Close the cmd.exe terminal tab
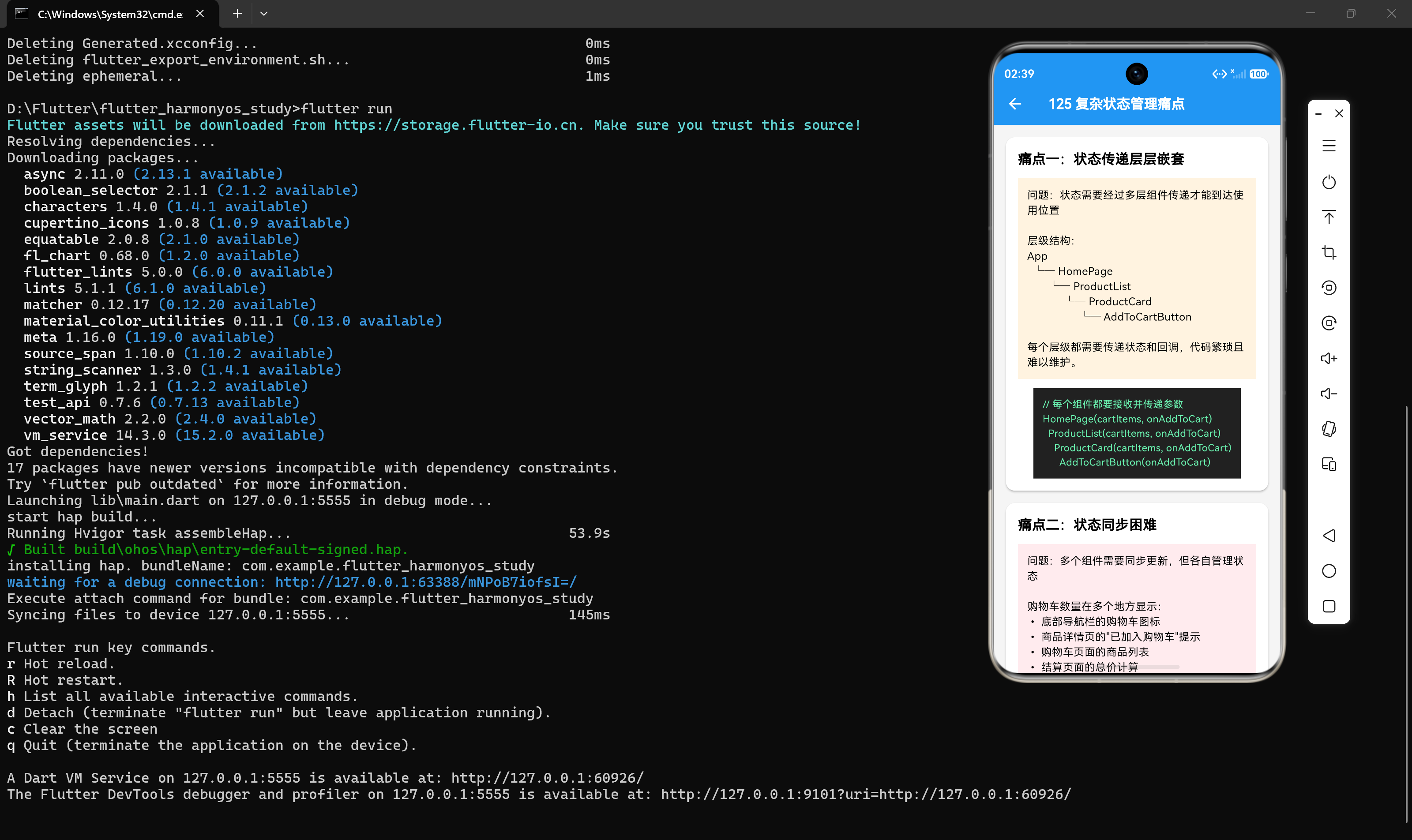Image resolution: width=1412 pixels, height=840 pixels. (200, 14)
